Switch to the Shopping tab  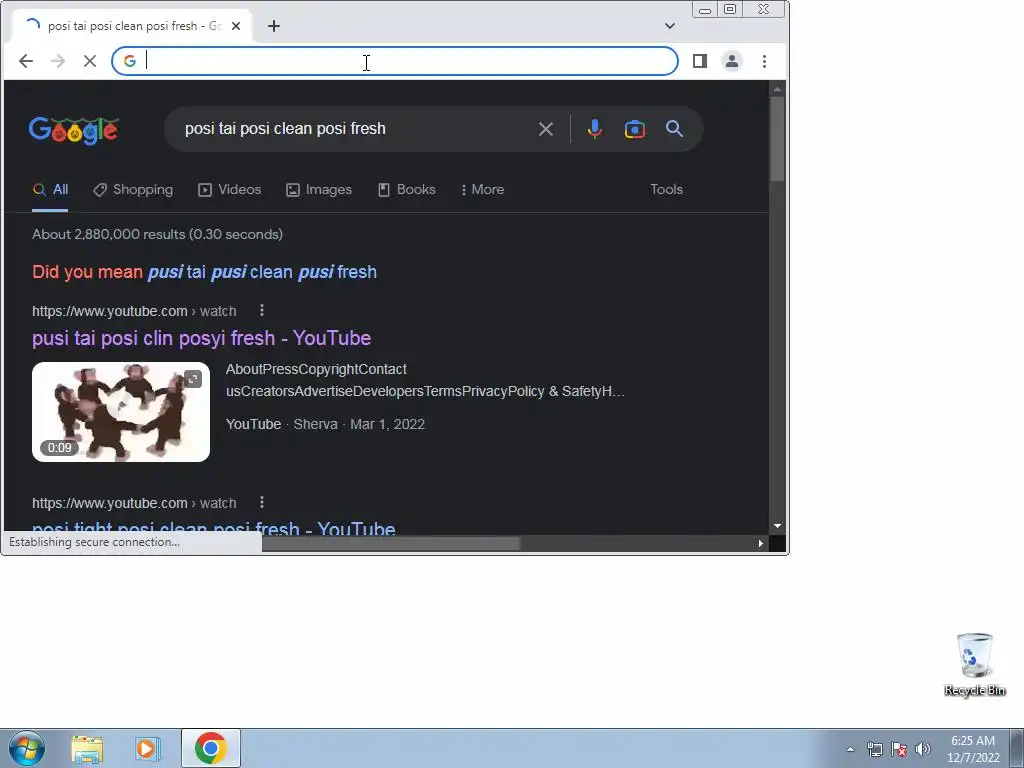pos(133,190)
